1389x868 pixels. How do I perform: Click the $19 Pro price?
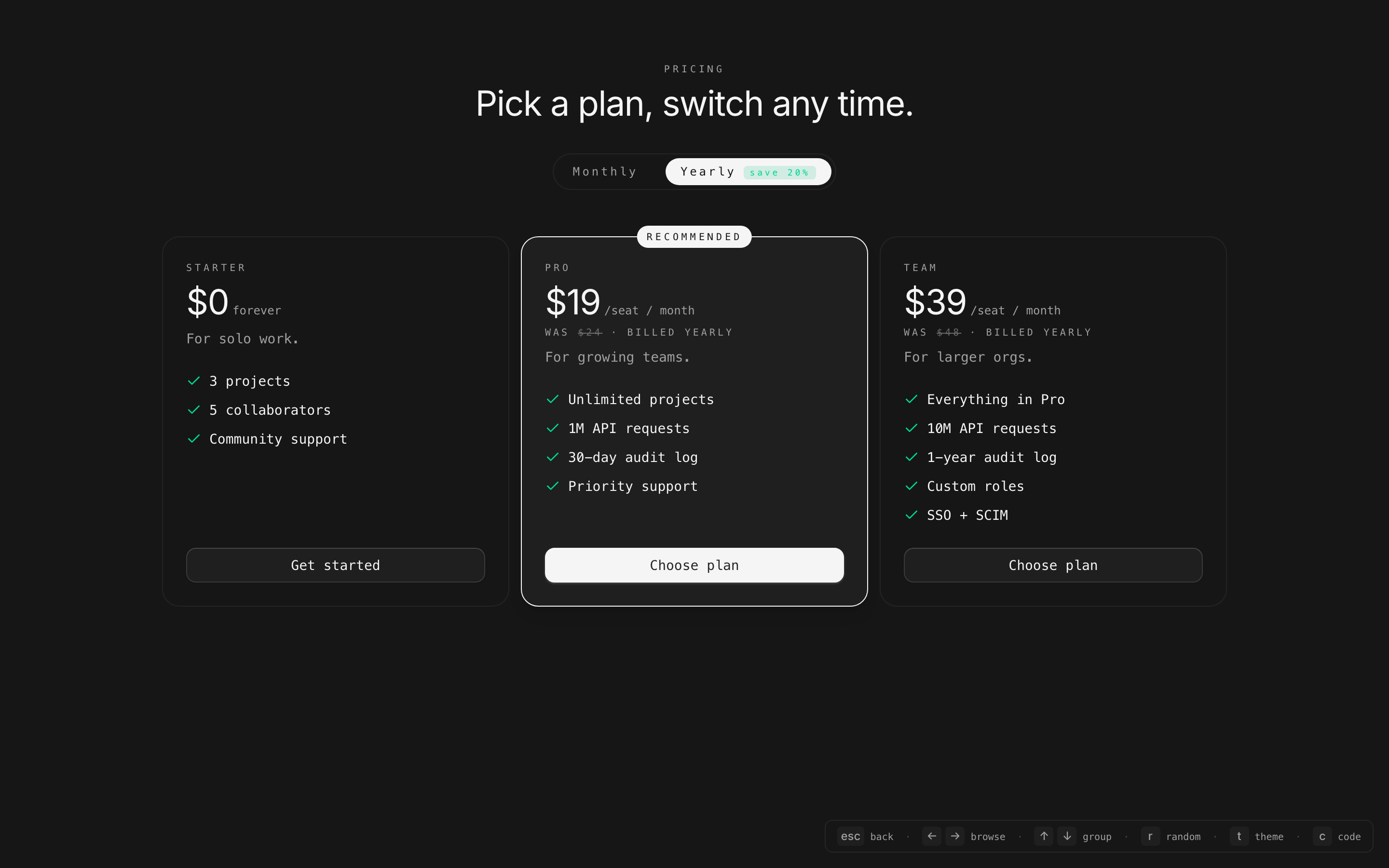coord(572,302)
